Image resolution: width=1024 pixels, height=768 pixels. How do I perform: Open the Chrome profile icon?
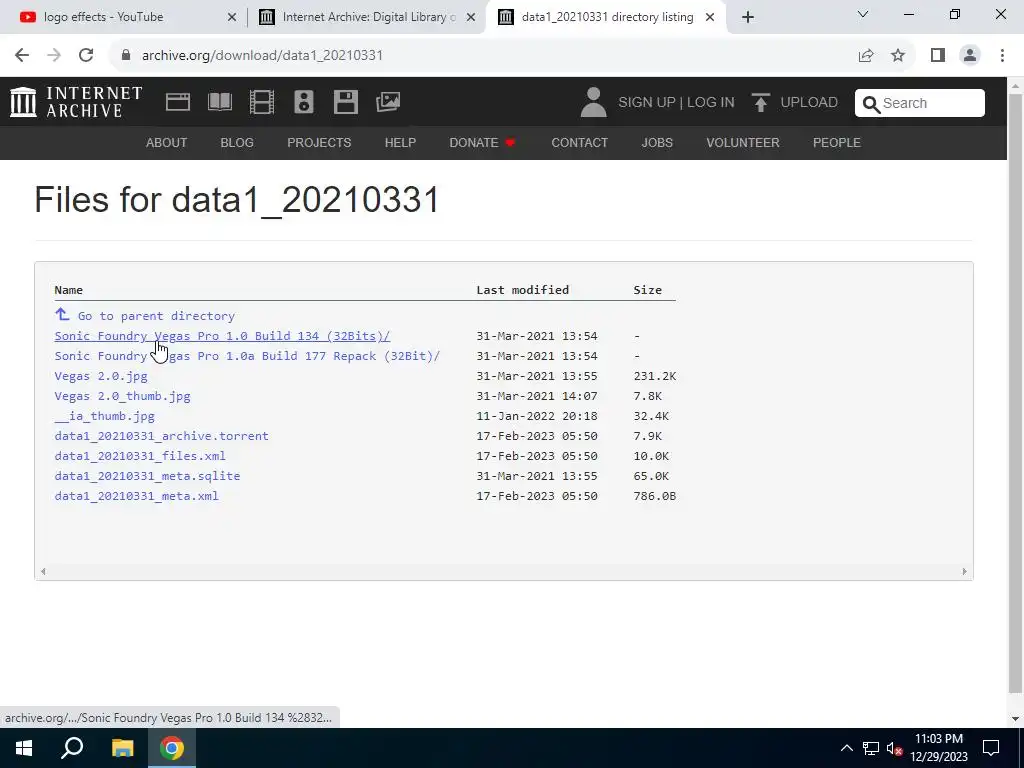tap(970, 56)
